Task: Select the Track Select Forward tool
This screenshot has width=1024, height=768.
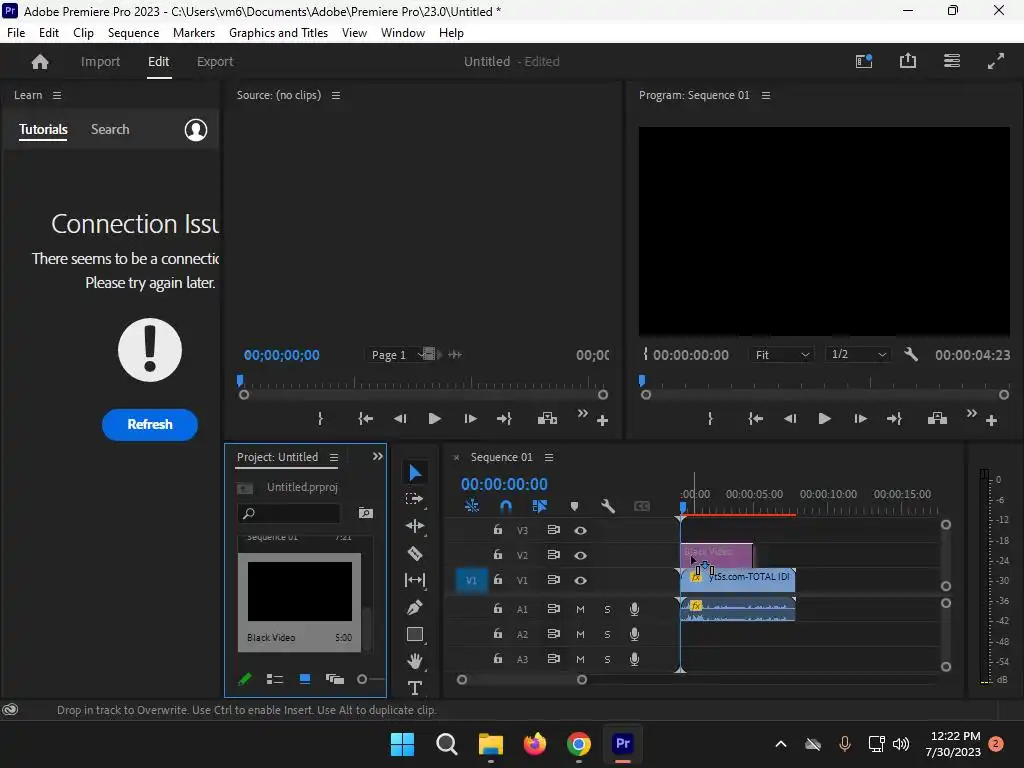Action: pos(415,499)
